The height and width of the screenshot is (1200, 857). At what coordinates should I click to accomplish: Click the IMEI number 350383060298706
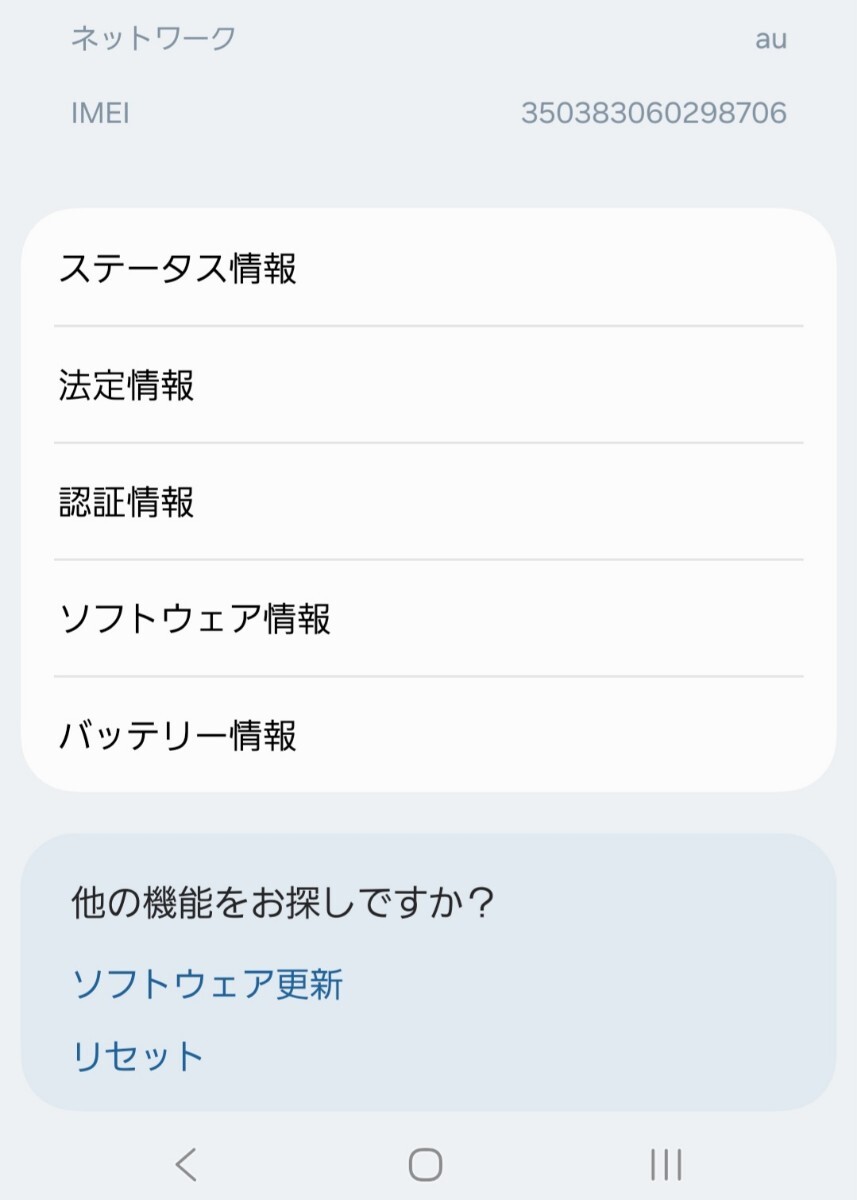pyautogui.click(x=653, y=113)
